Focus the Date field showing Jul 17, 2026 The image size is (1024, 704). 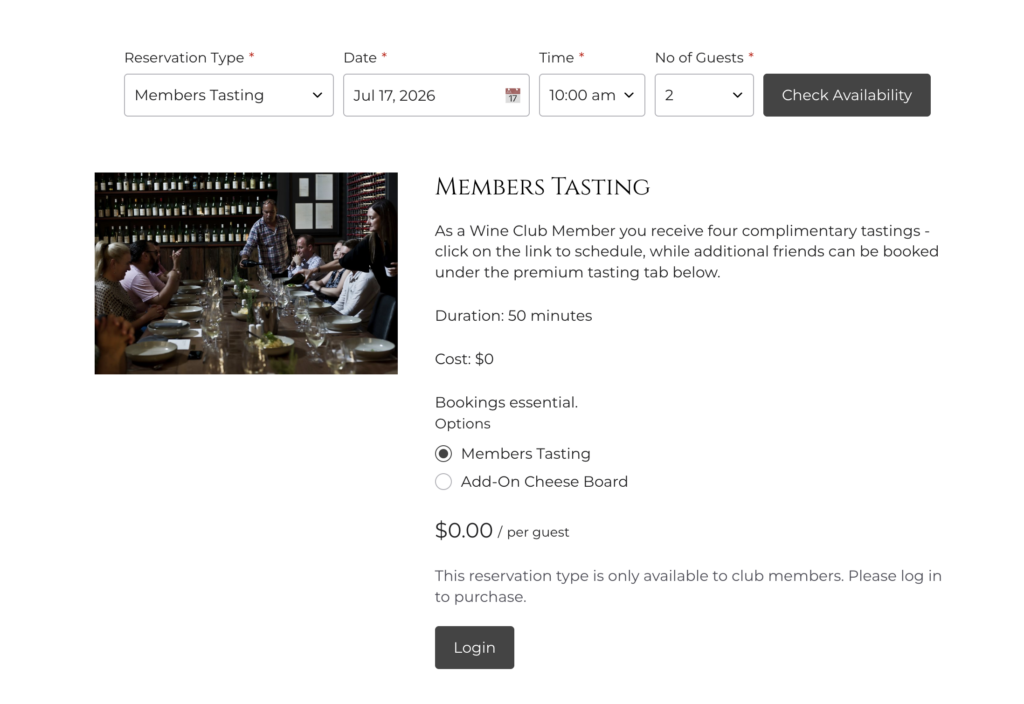[x=436, y=95]
